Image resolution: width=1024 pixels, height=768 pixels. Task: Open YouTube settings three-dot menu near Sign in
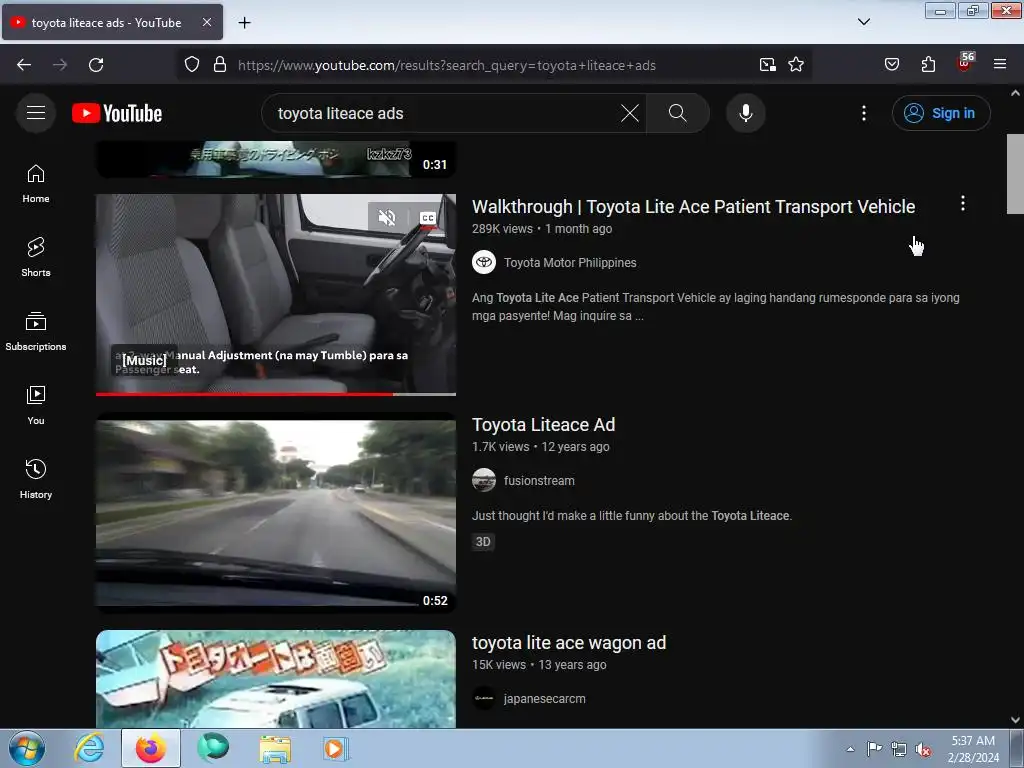coord(864,113)
